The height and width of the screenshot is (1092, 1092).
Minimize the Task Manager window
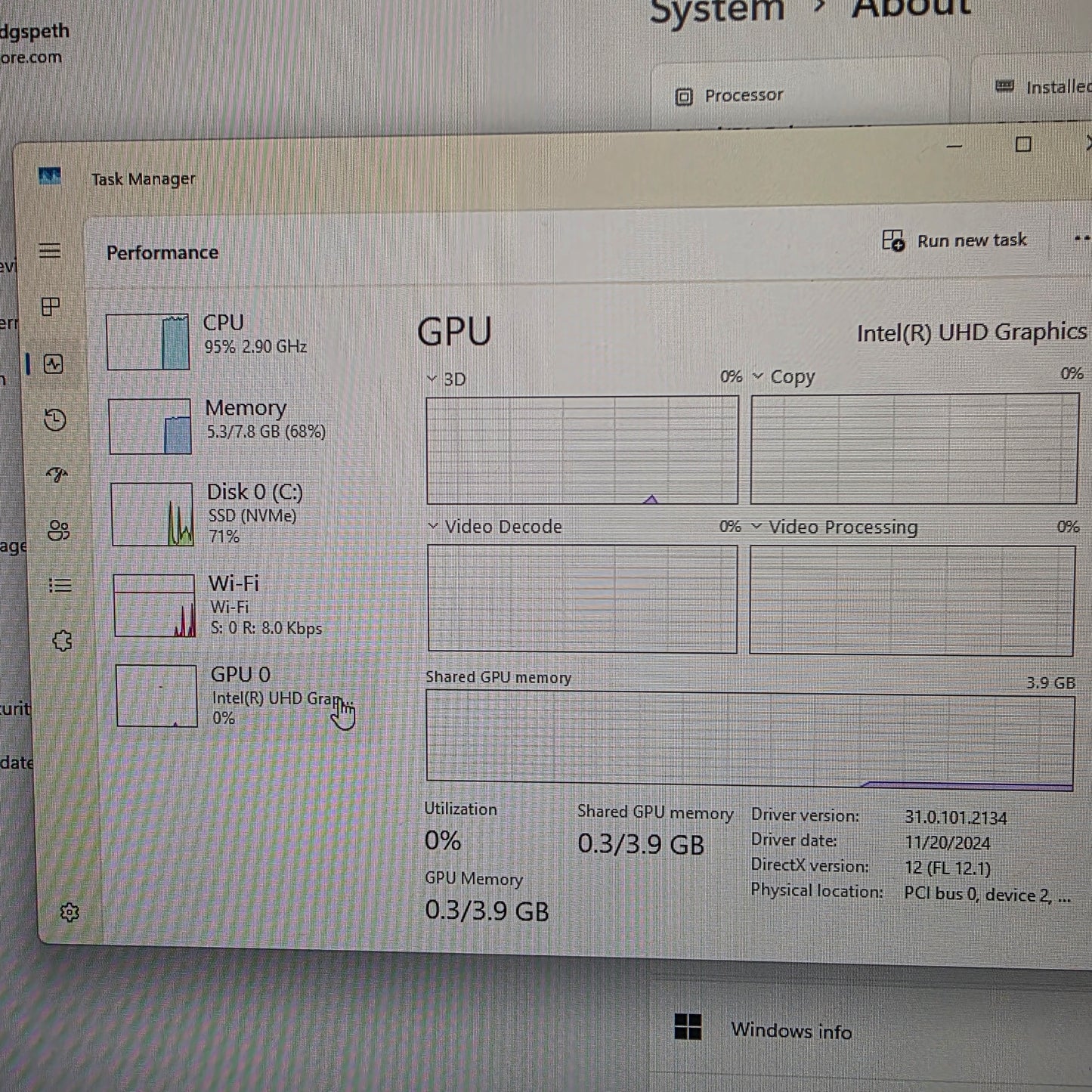click(954, 145)
